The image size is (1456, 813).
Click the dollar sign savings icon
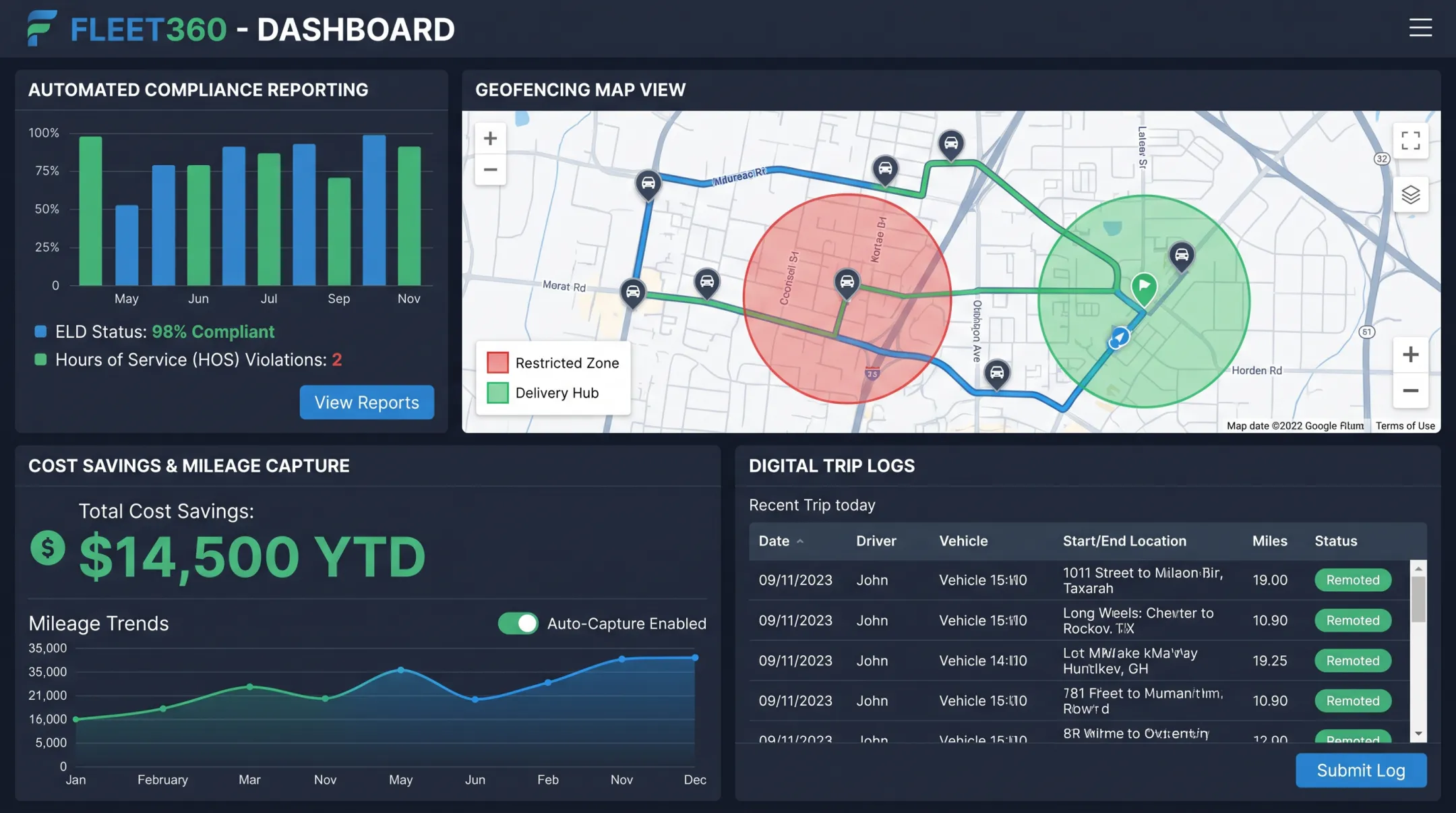coord(47,549)
